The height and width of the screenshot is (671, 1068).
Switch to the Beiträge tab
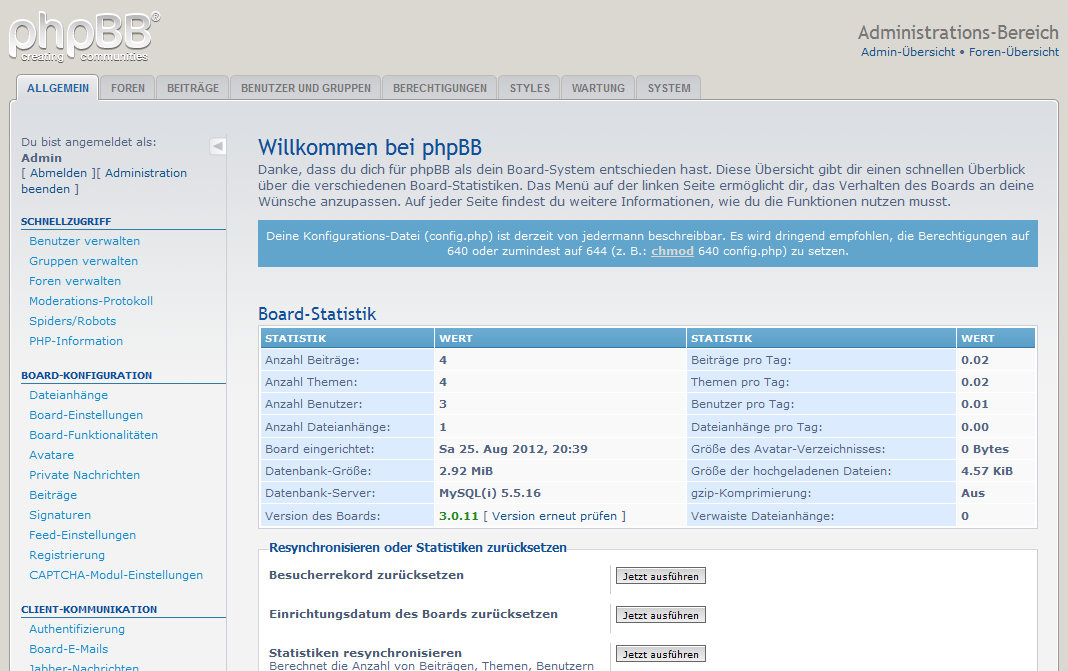[x=193, y=88]
